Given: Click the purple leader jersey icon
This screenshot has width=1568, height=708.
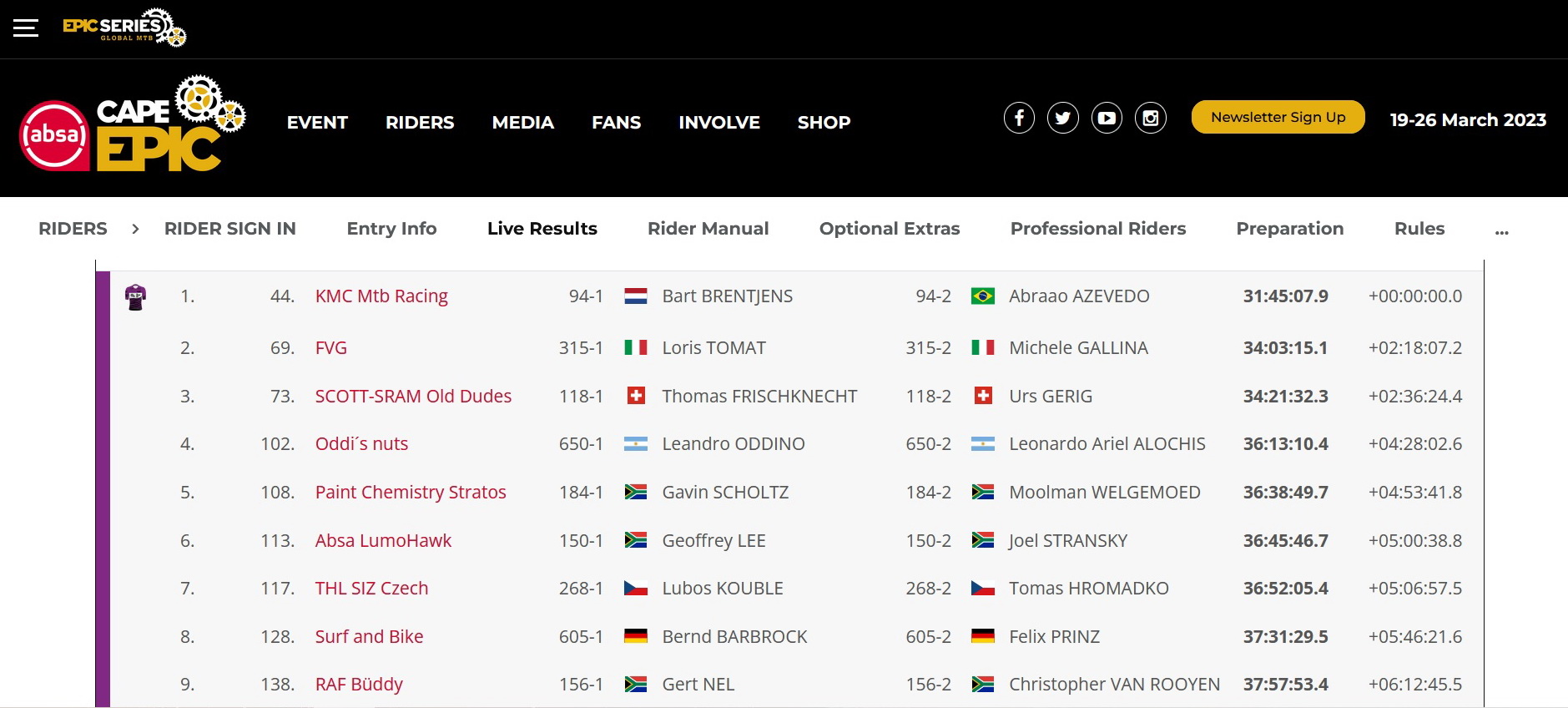Looking at the screenshot, I should (x=135, y=296).
